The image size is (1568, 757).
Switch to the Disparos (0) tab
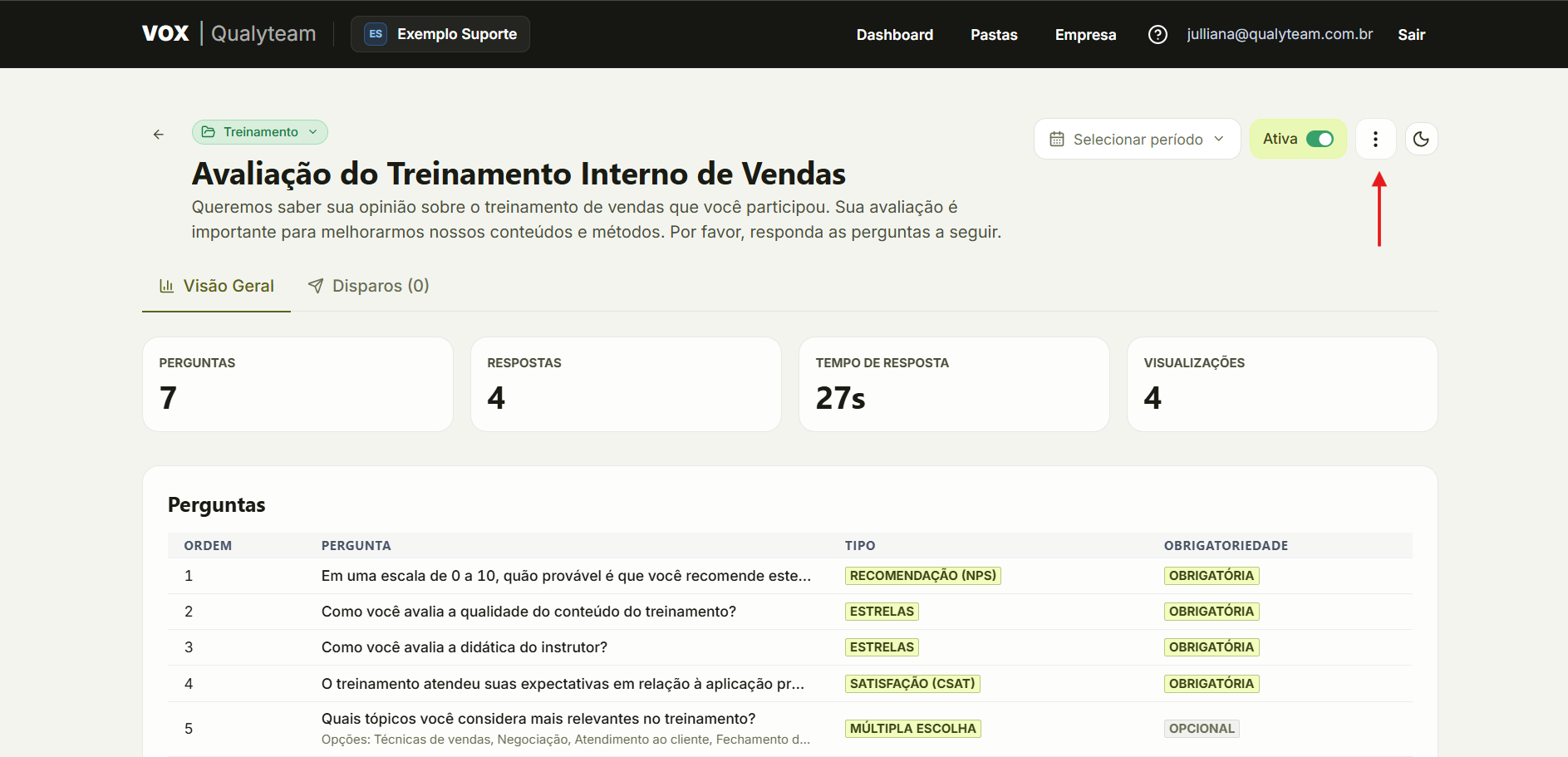tap(368, 286)
